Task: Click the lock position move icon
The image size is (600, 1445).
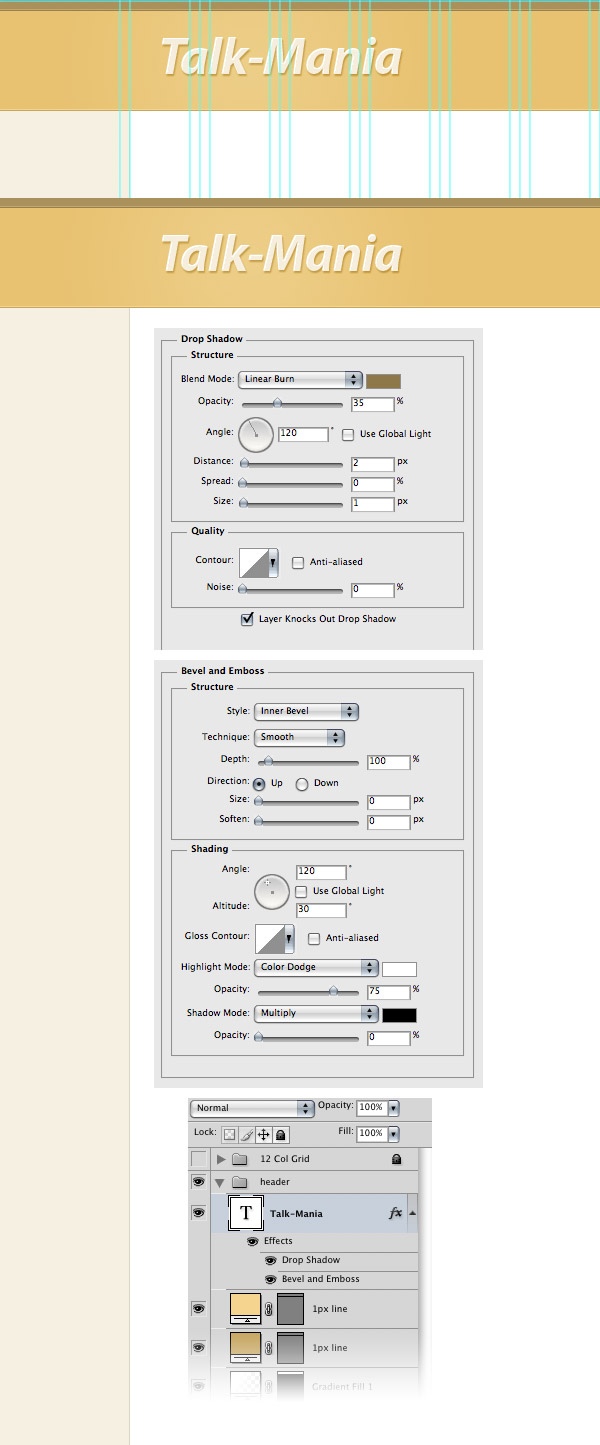Action: [264, 1135]
